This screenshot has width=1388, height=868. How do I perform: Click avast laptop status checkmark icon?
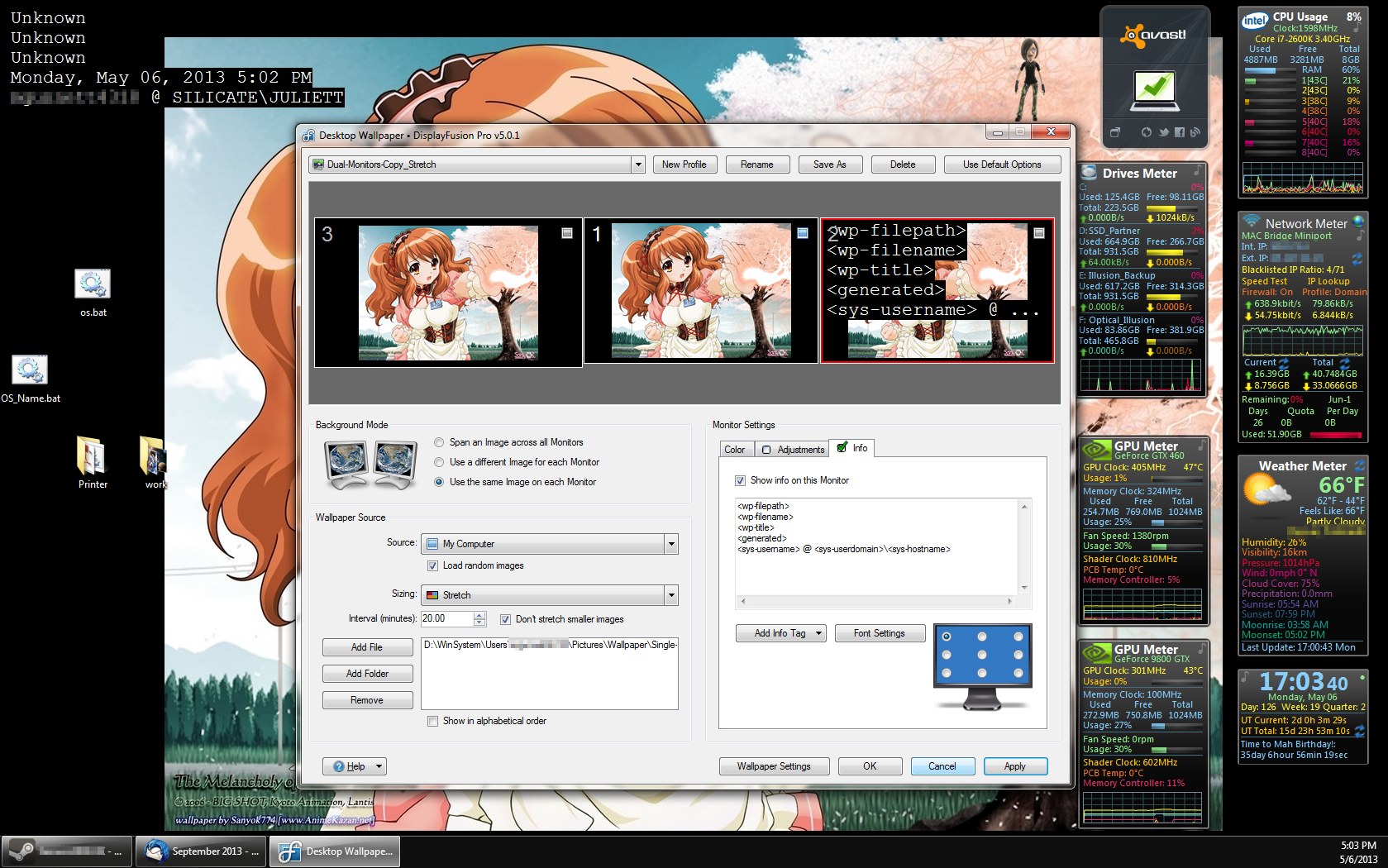coord(1155,89)
